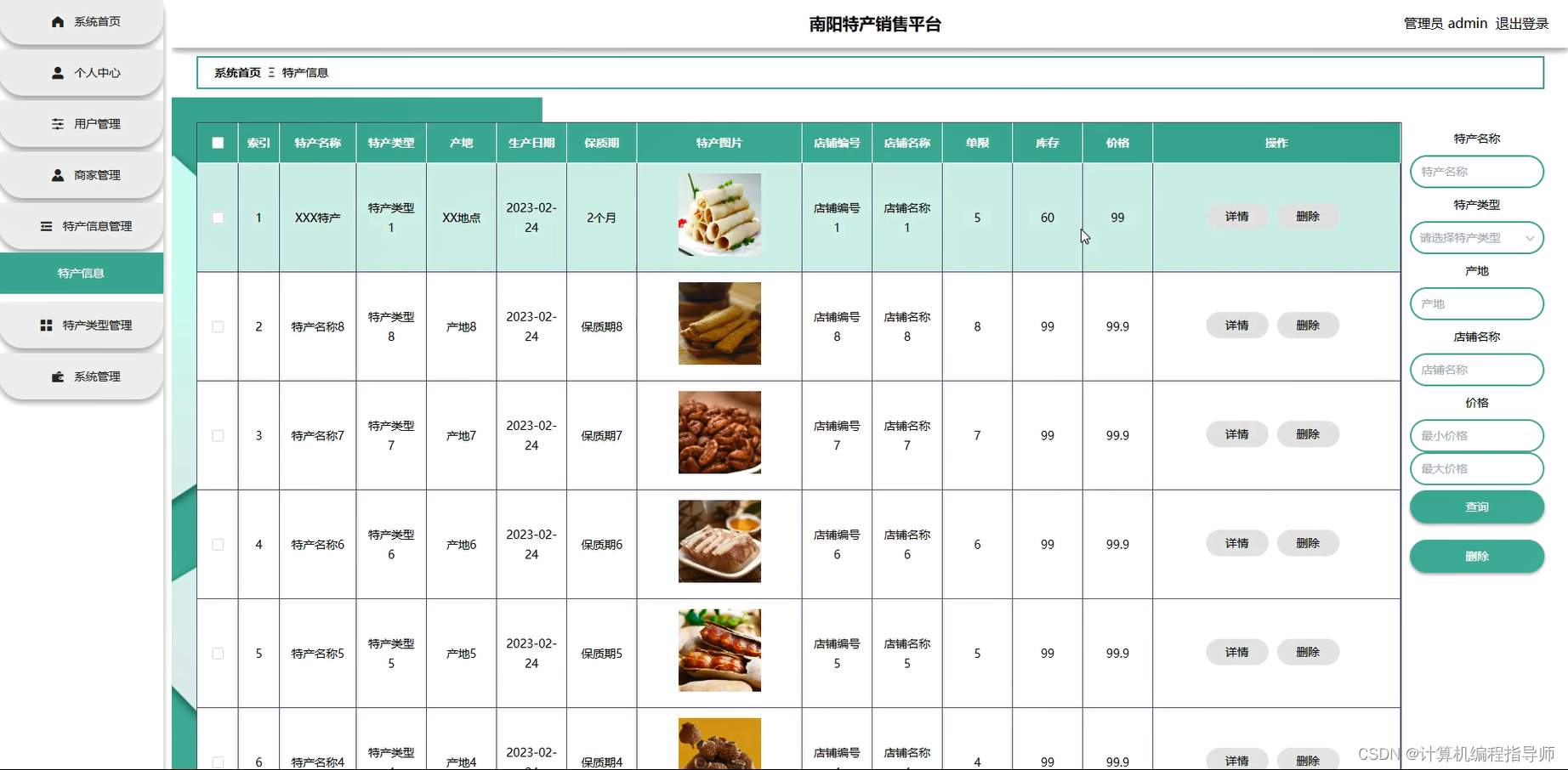Open 详情 for XXX特产 row
This screenshot has height=770, width=1568.
(1237, 217)
